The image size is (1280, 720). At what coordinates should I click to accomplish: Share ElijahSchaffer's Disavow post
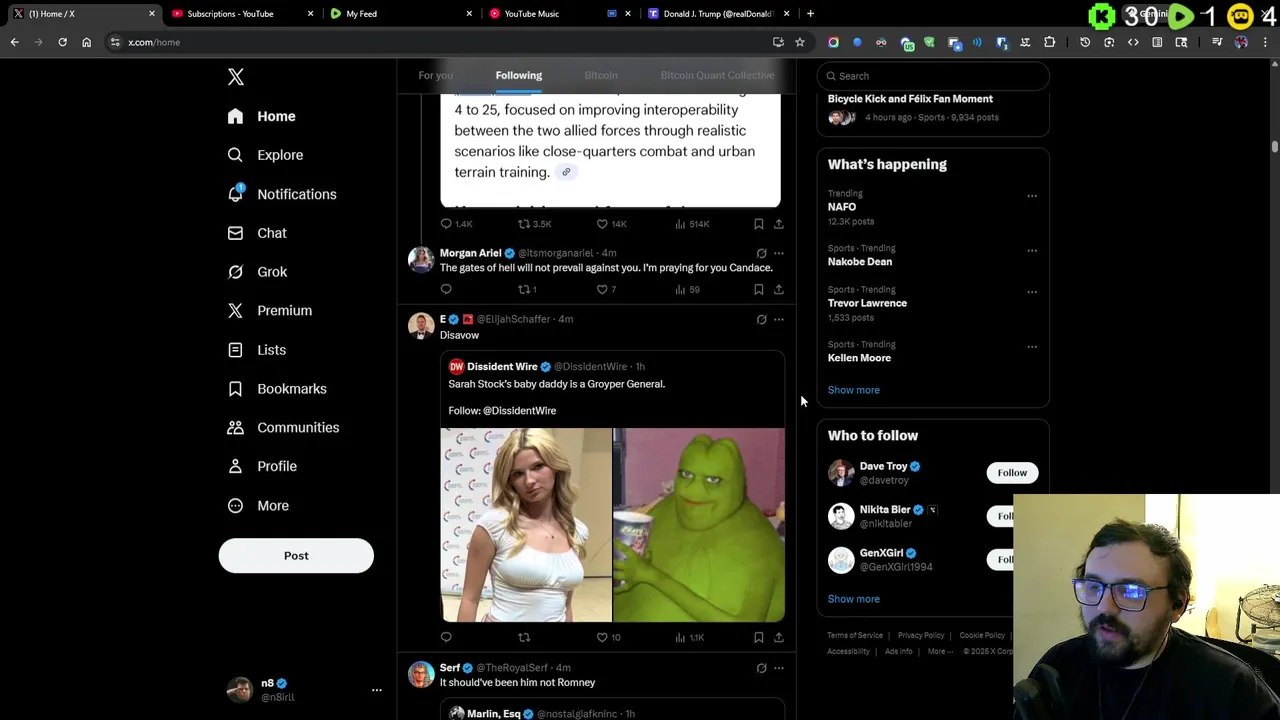click(778, 637)
